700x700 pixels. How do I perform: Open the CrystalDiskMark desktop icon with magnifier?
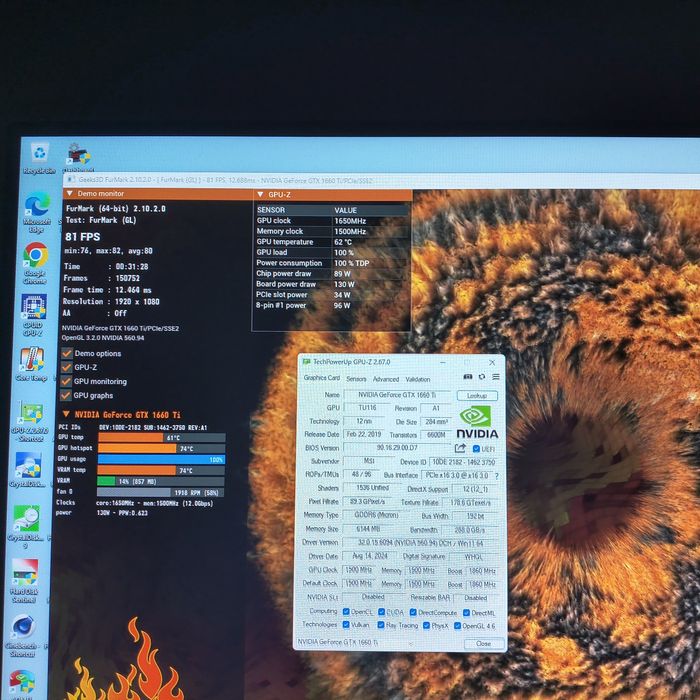click(26, 525)
